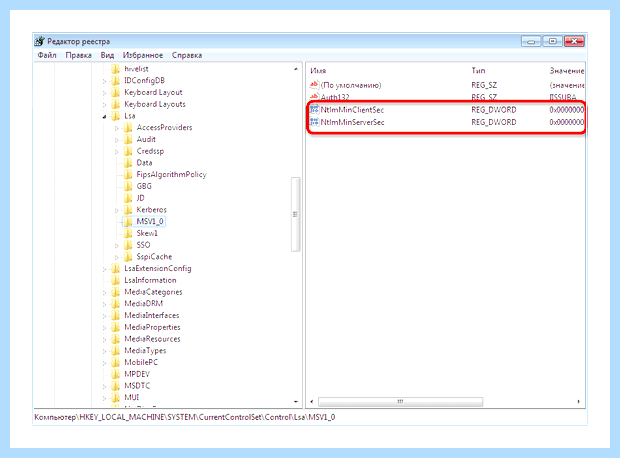Click the tree pane scroll-up arrow
Viewport: 620px width, 458px height.
[x=296, y=69]
